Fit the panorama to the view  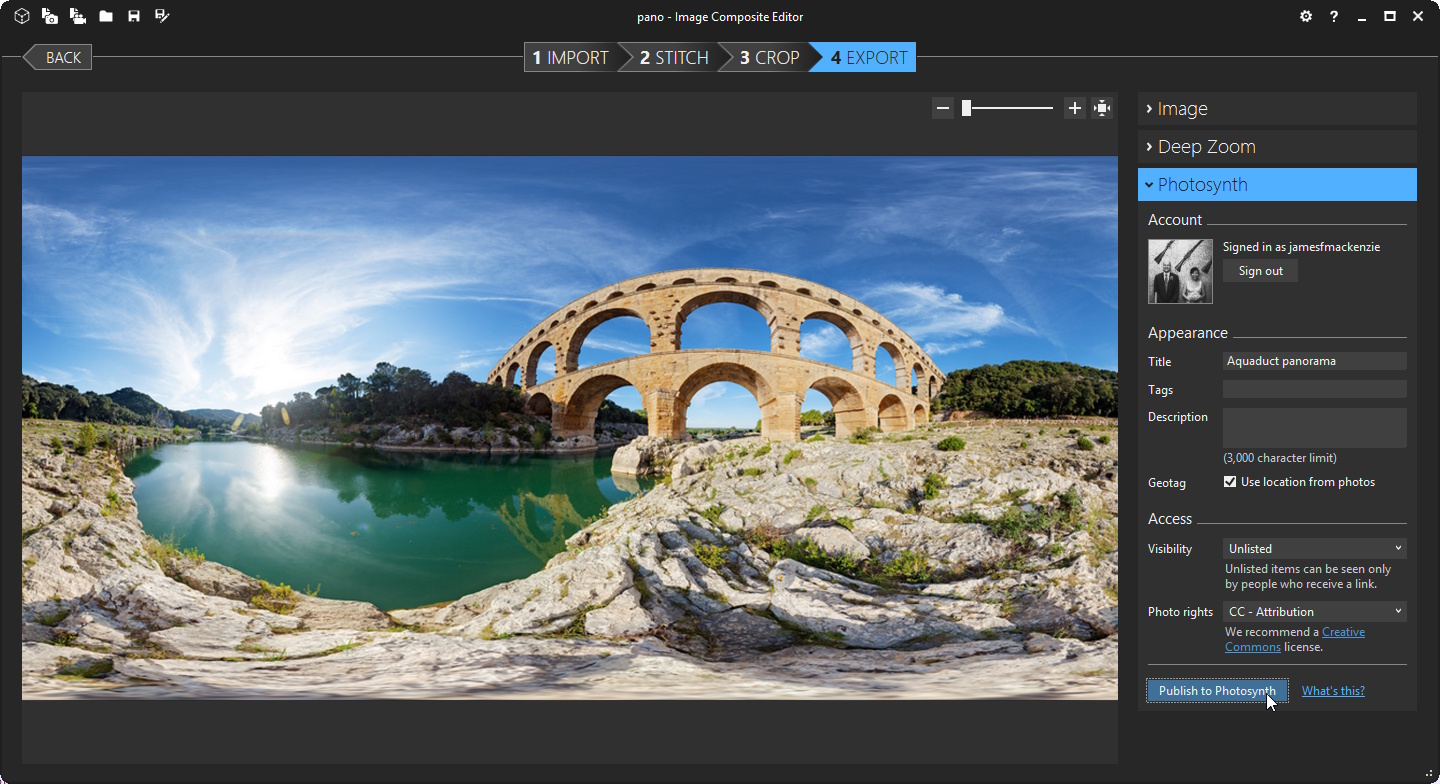(1101, 107)
